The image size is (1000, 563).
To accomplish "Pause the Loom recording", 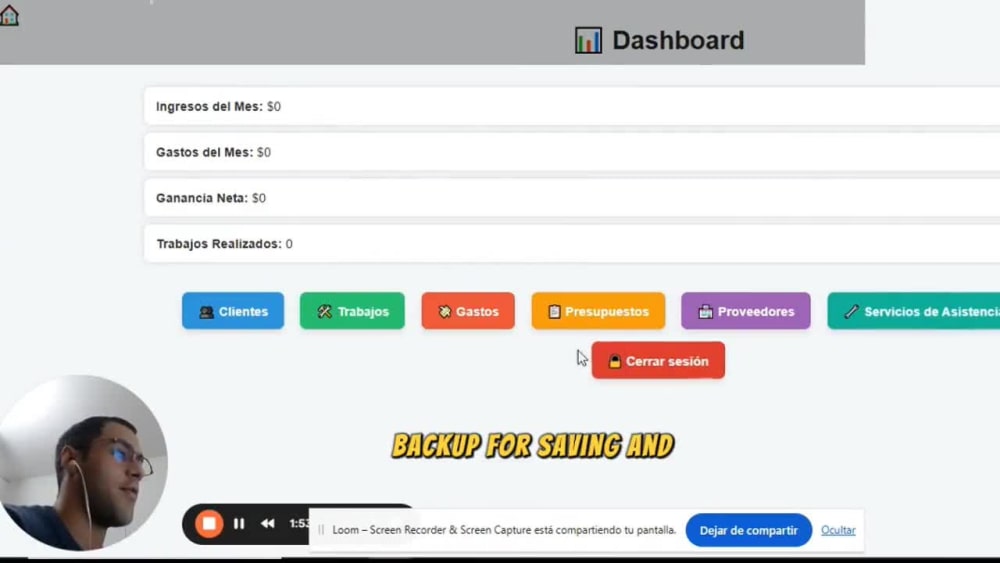I will [239, 523].
